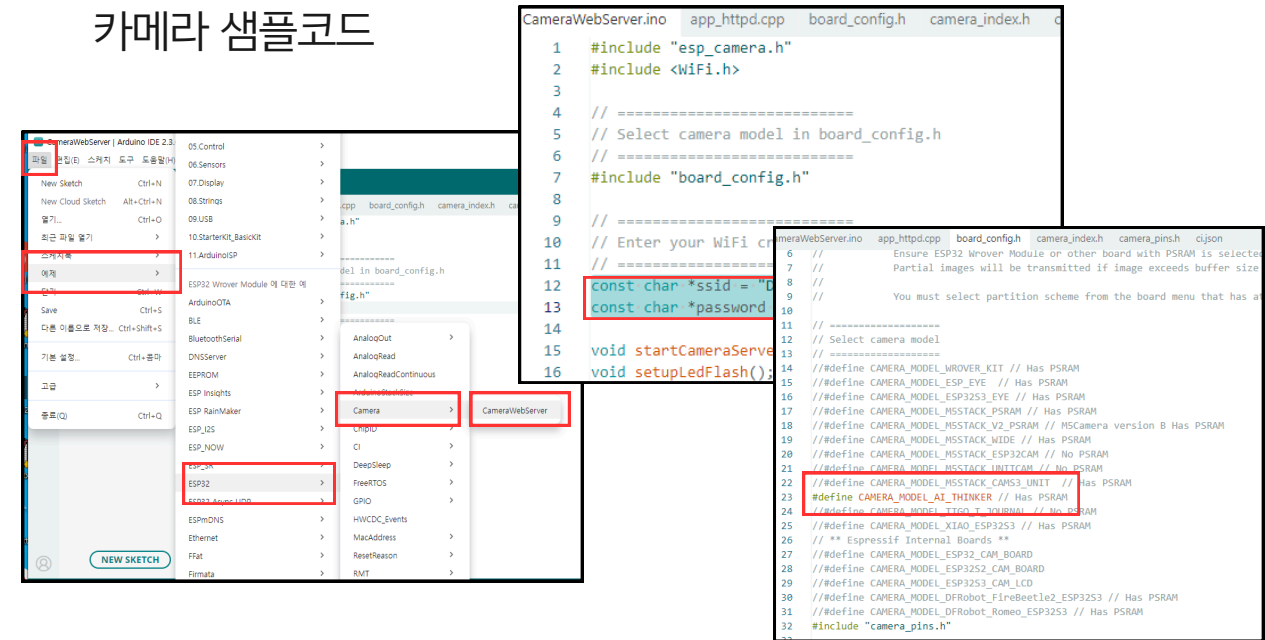
Task: Select AnalogRead in the ESP32 submenu
Action: [405, 356]
